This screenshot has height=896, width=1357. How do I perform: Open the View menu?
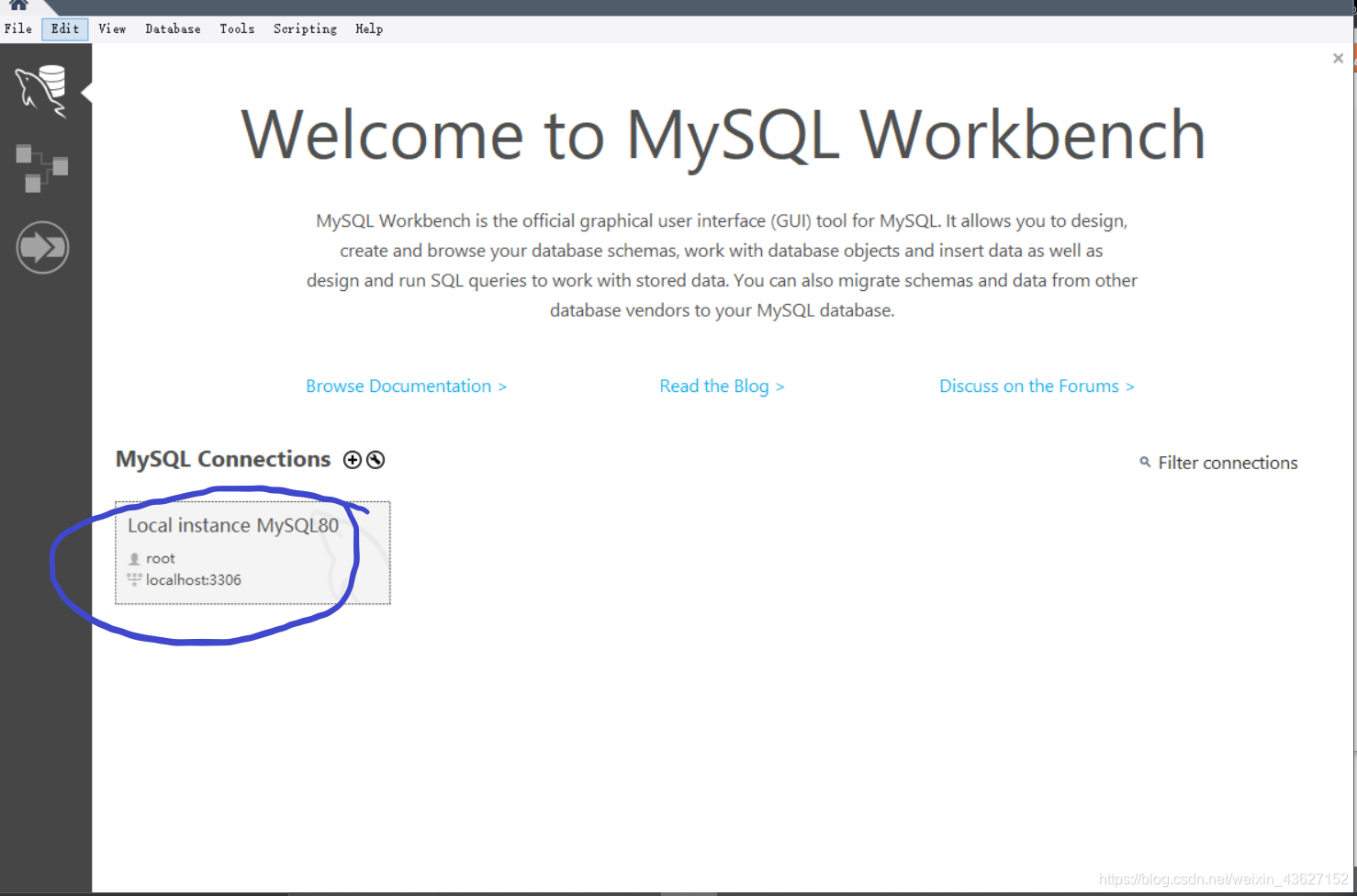click(x=112, y=28)
